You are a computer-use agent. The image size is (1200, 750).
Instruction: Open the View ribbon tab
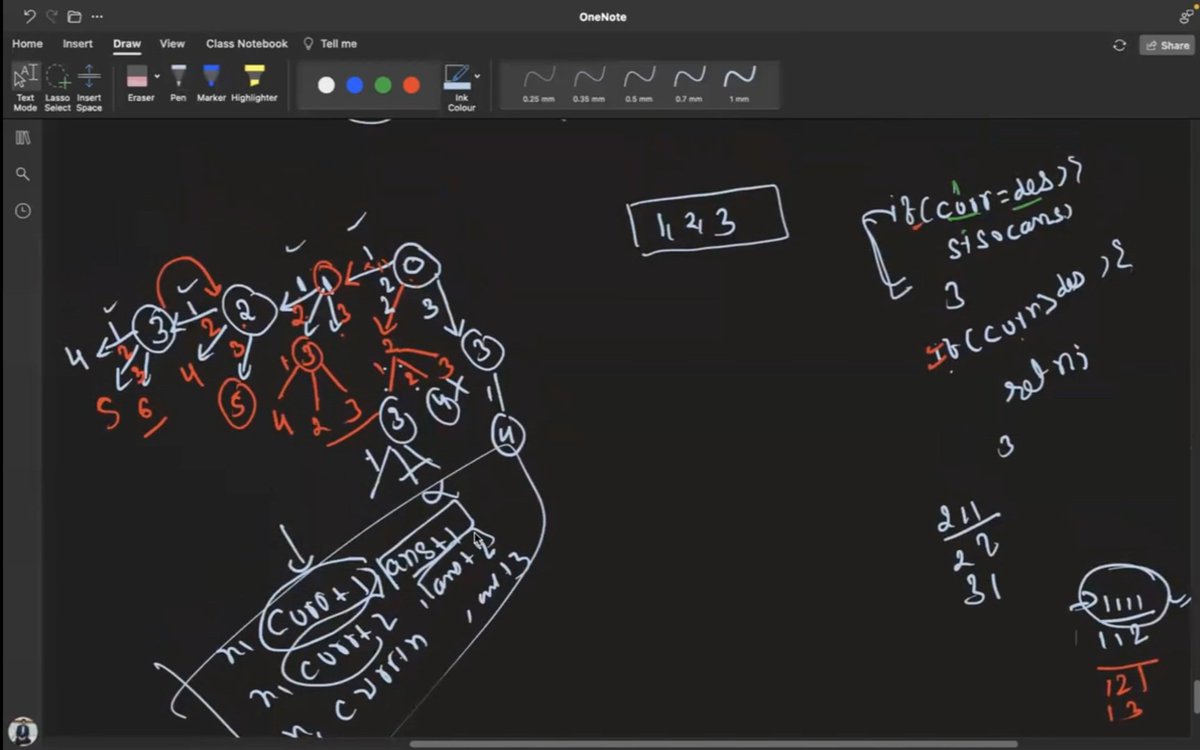[x=172, y=44]
